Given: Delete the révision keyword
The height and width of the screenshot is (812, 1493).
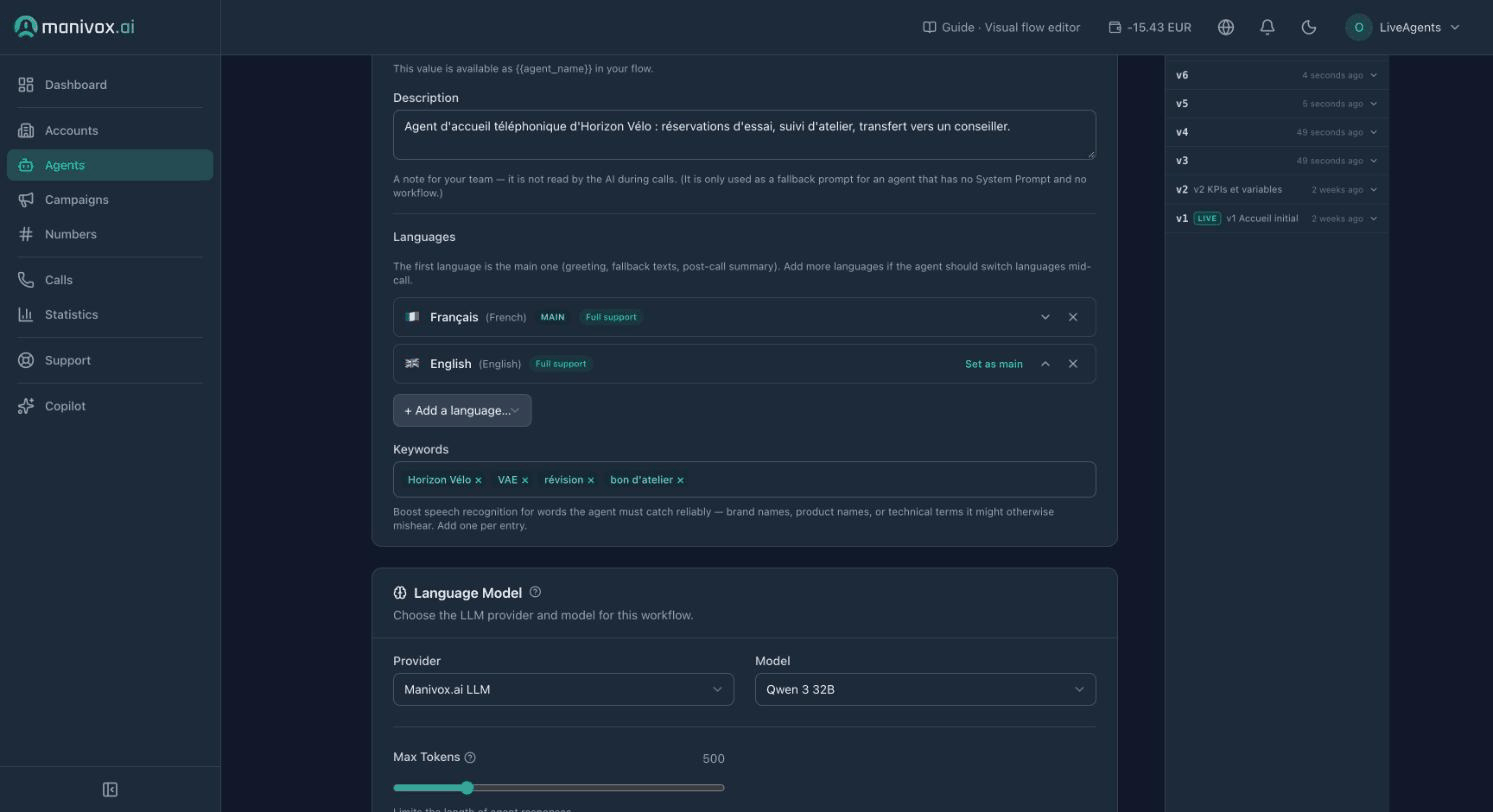Looking at the screenshot, I should [591, 480].
